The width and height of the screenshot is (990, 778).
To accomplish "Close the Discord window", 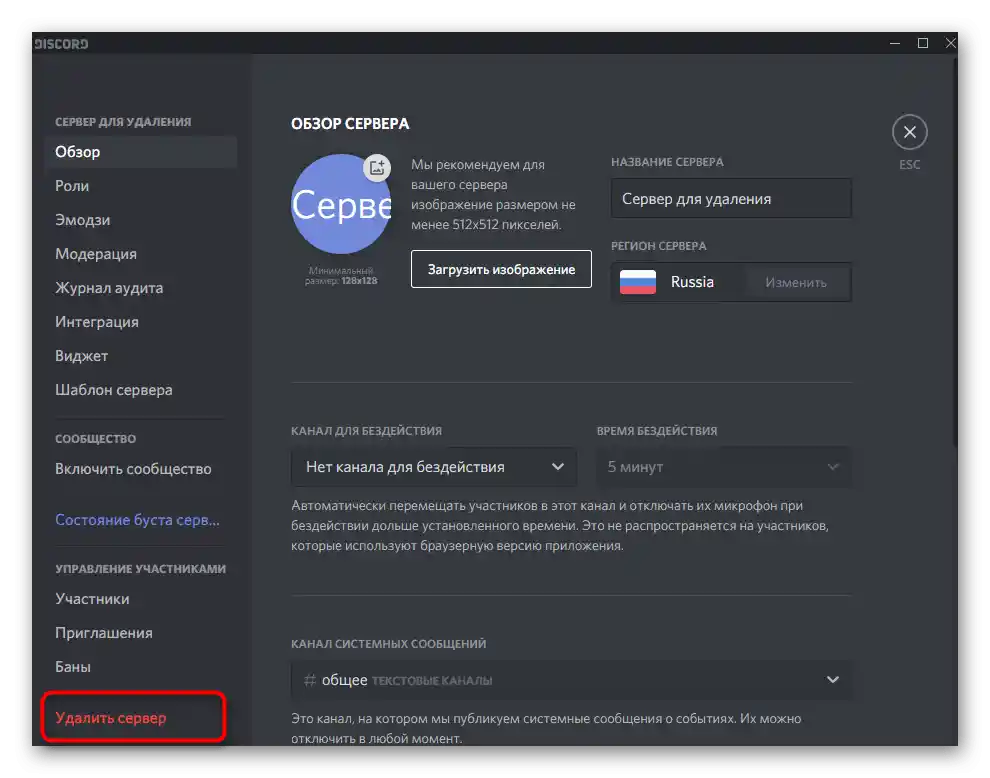I will 950,43.
